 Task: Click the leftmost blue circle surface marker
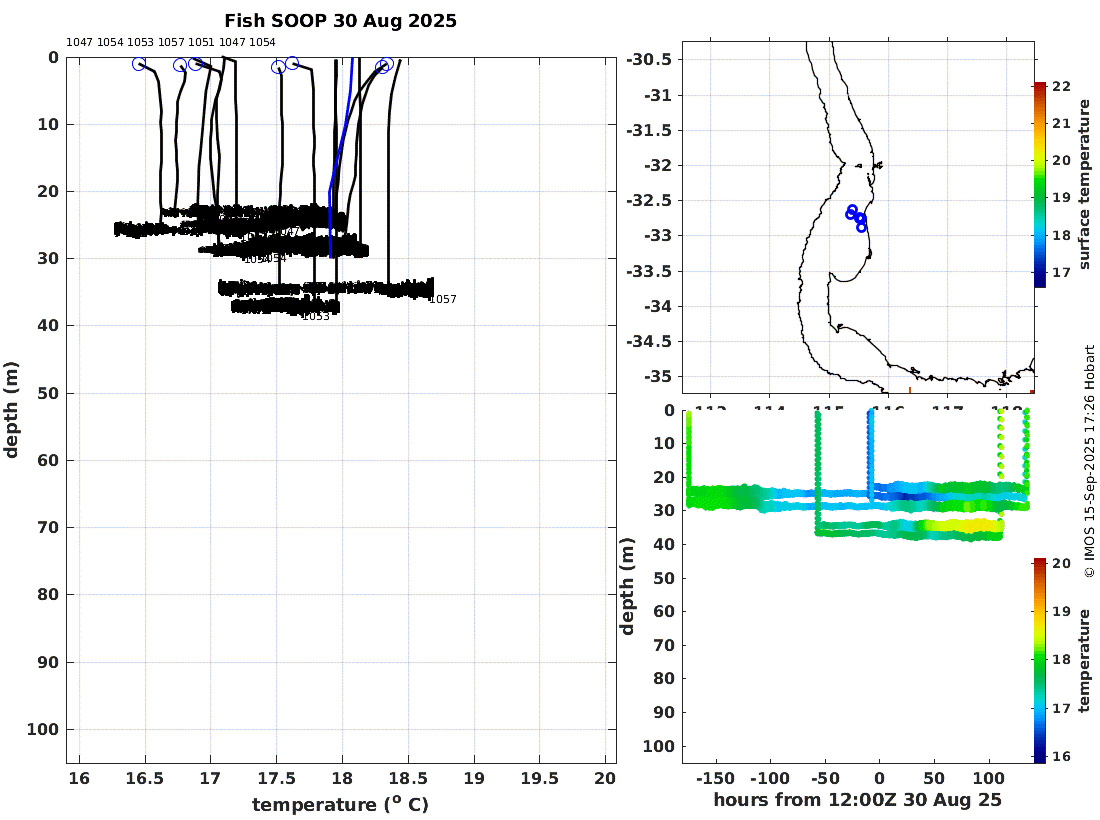click(139, 64)
